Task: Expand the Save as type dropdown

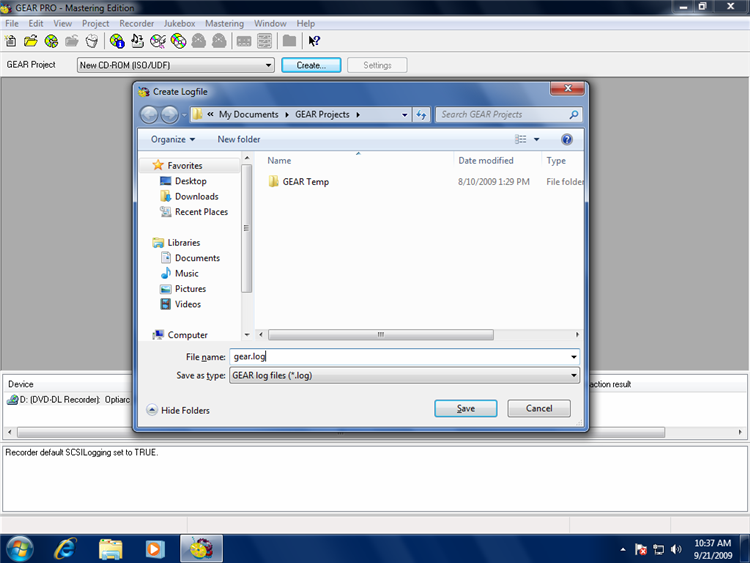Action: [573, 376]
